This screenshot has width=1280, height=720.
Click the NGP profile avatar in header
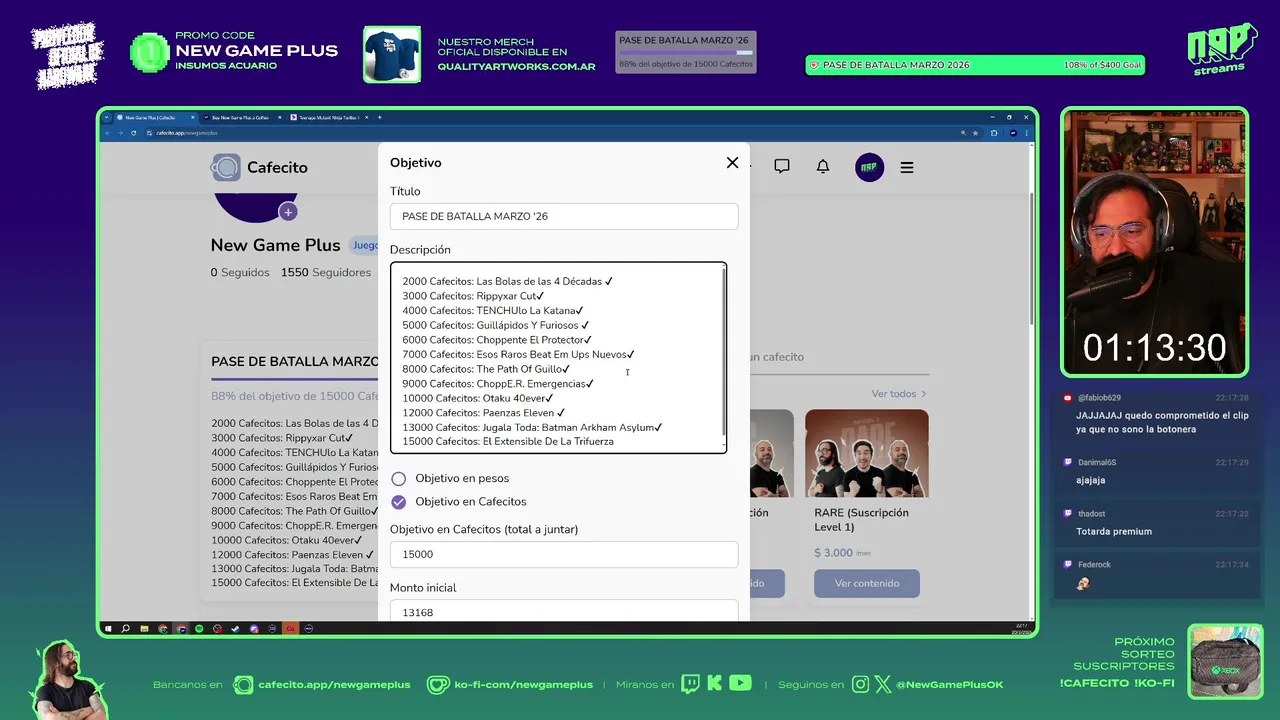point(869,167)
